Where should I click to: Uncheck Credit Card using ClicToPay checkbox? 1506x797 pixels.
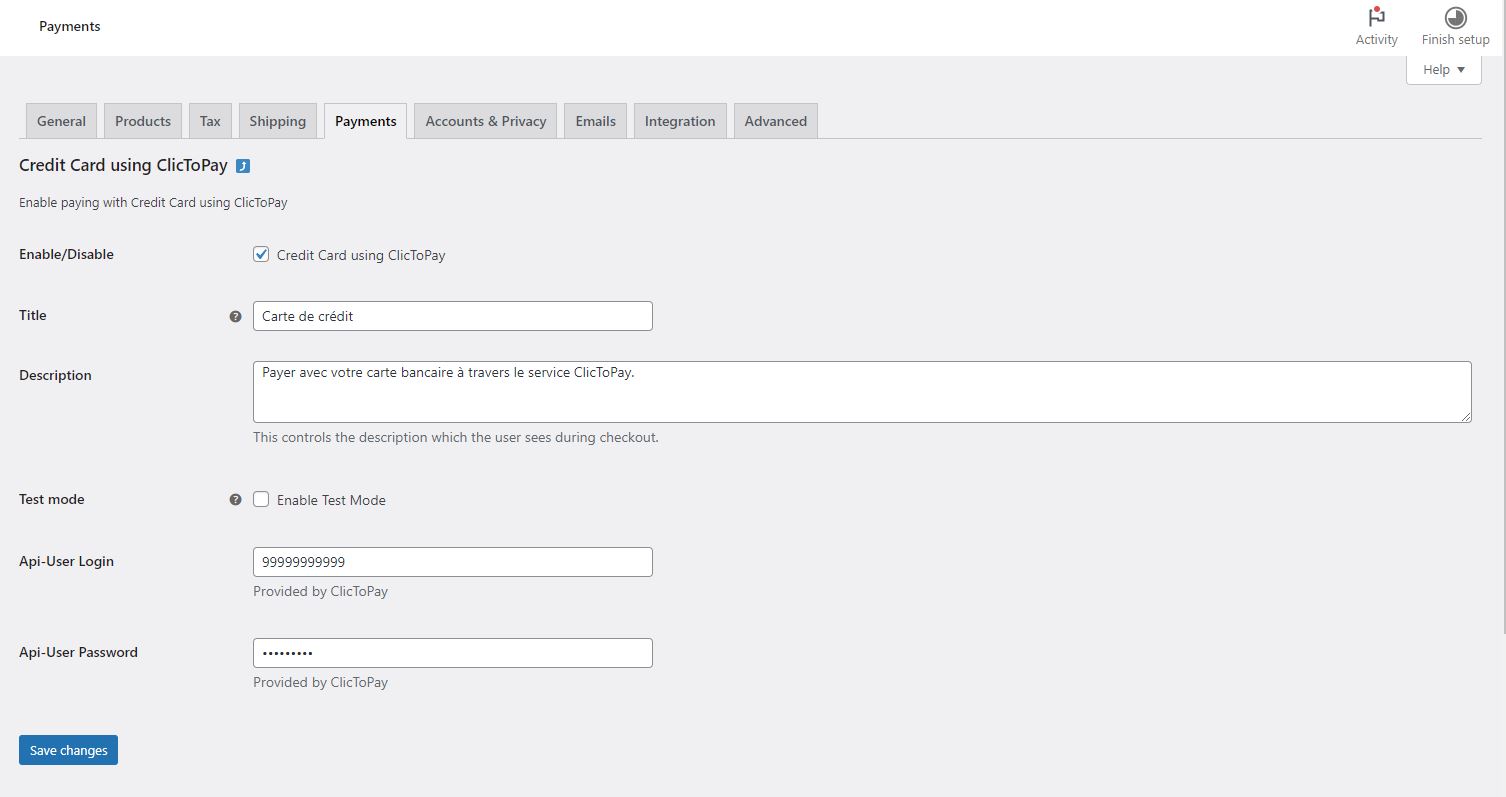tap(261, 254)
